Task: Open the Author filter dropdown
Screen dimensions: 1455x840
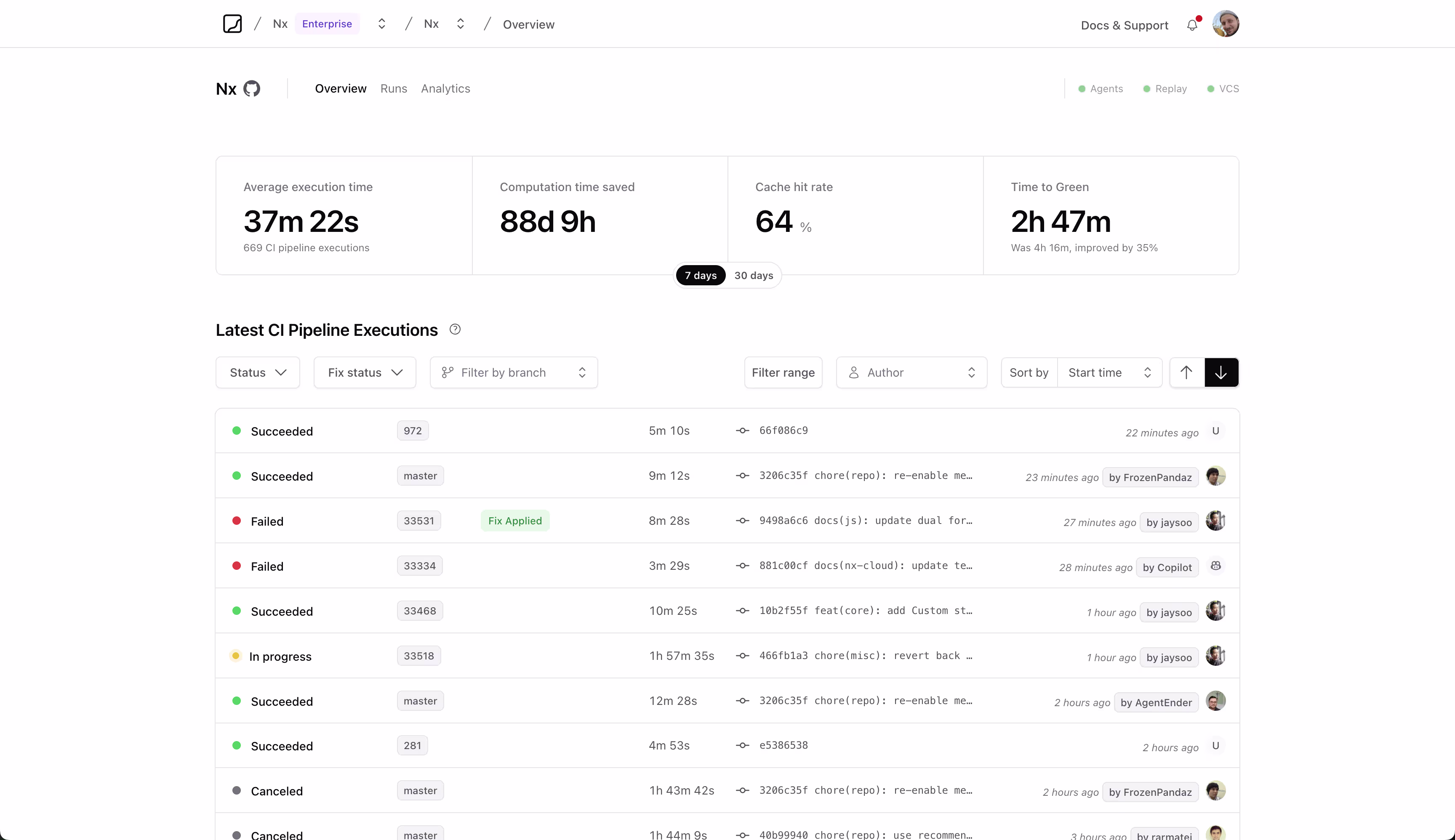Action: tap(911, 372)
